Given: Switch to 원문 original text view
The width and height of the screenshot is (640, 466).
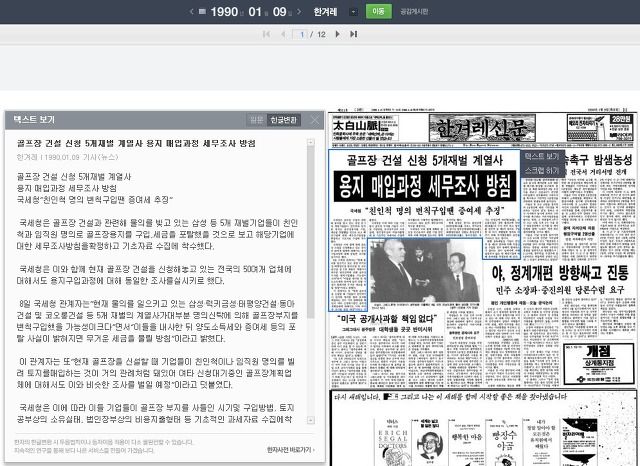Looking at the screenshot, I should 257,120.
